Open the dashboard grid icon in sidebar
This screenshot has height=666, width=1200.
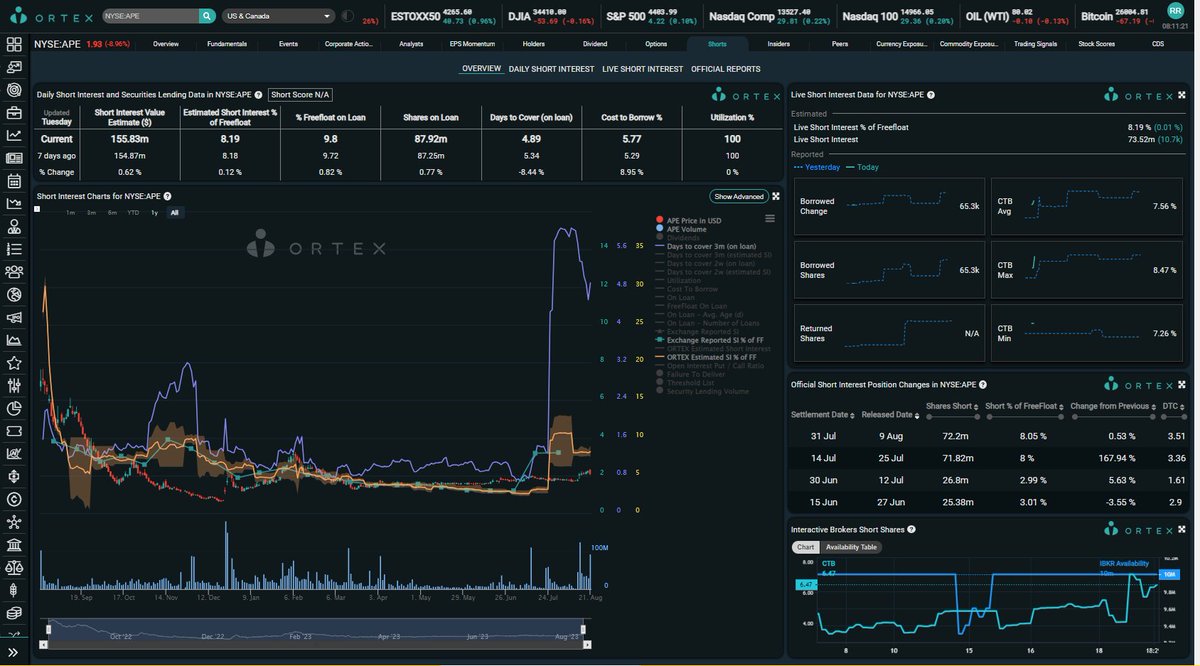pos(14,44)
